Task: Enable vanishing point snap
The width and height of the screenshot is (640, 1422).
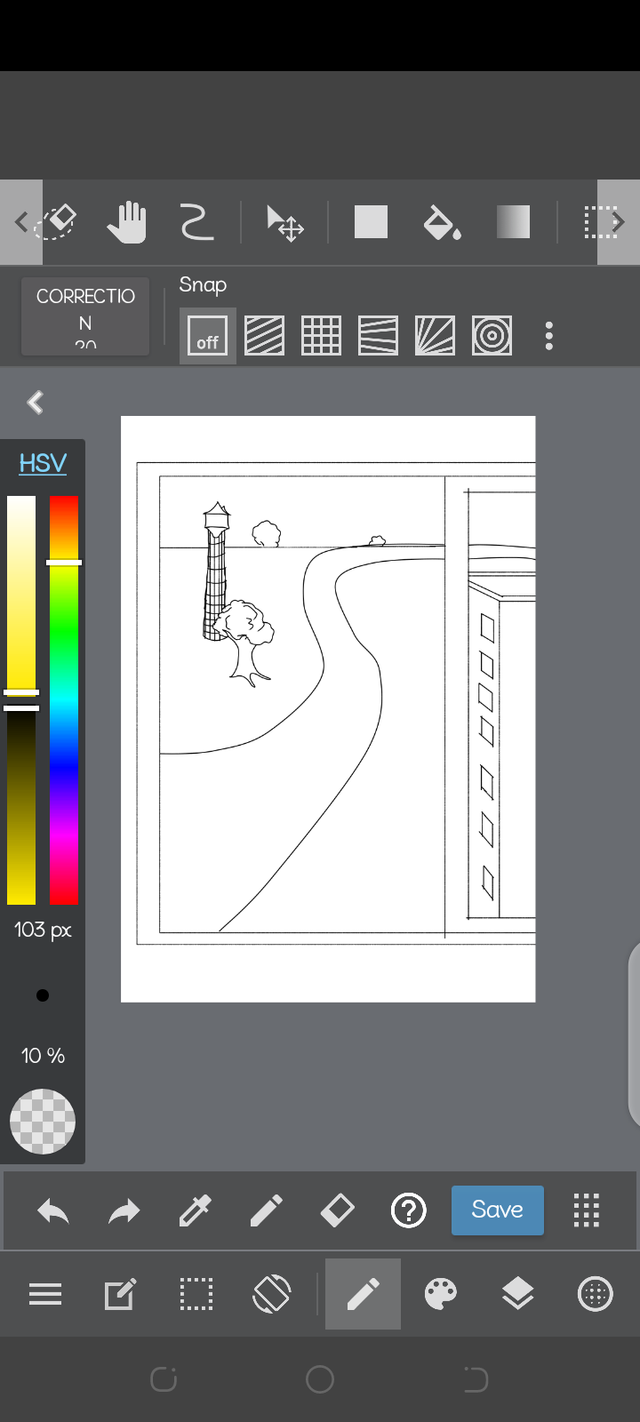Action: pos(378,336)
